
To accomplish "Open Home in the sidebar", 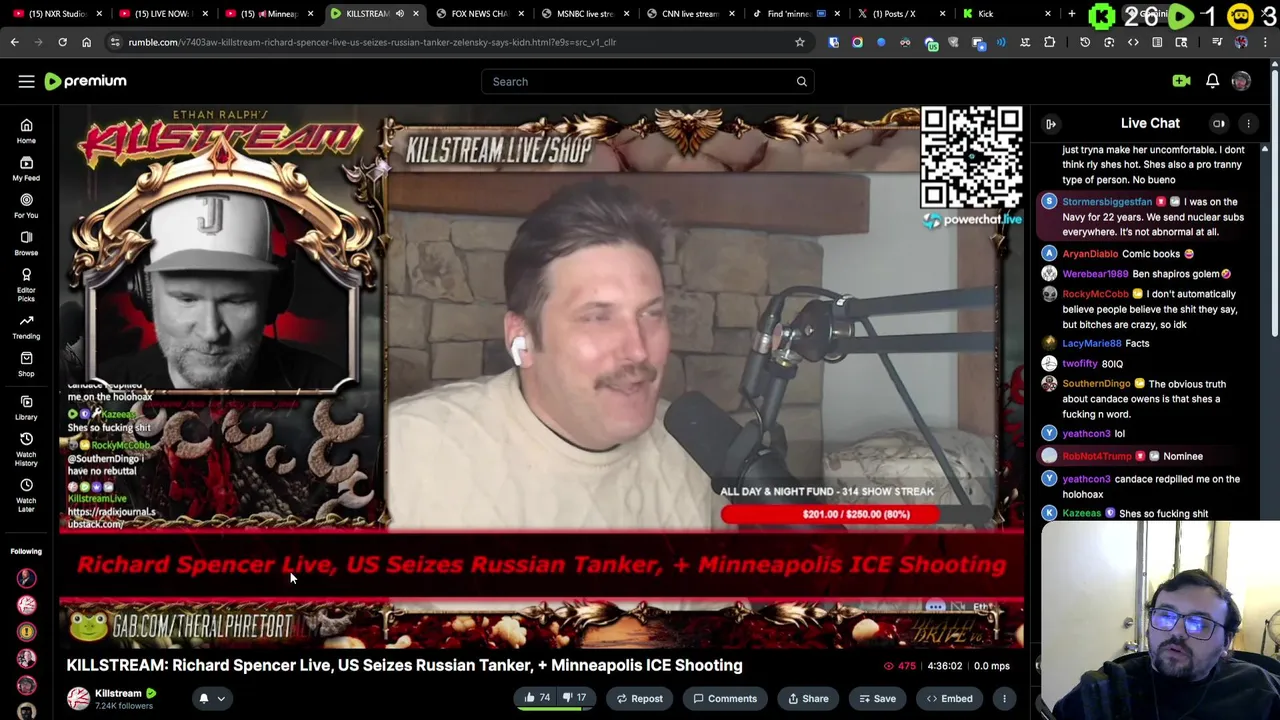I will tap(26, 130).
